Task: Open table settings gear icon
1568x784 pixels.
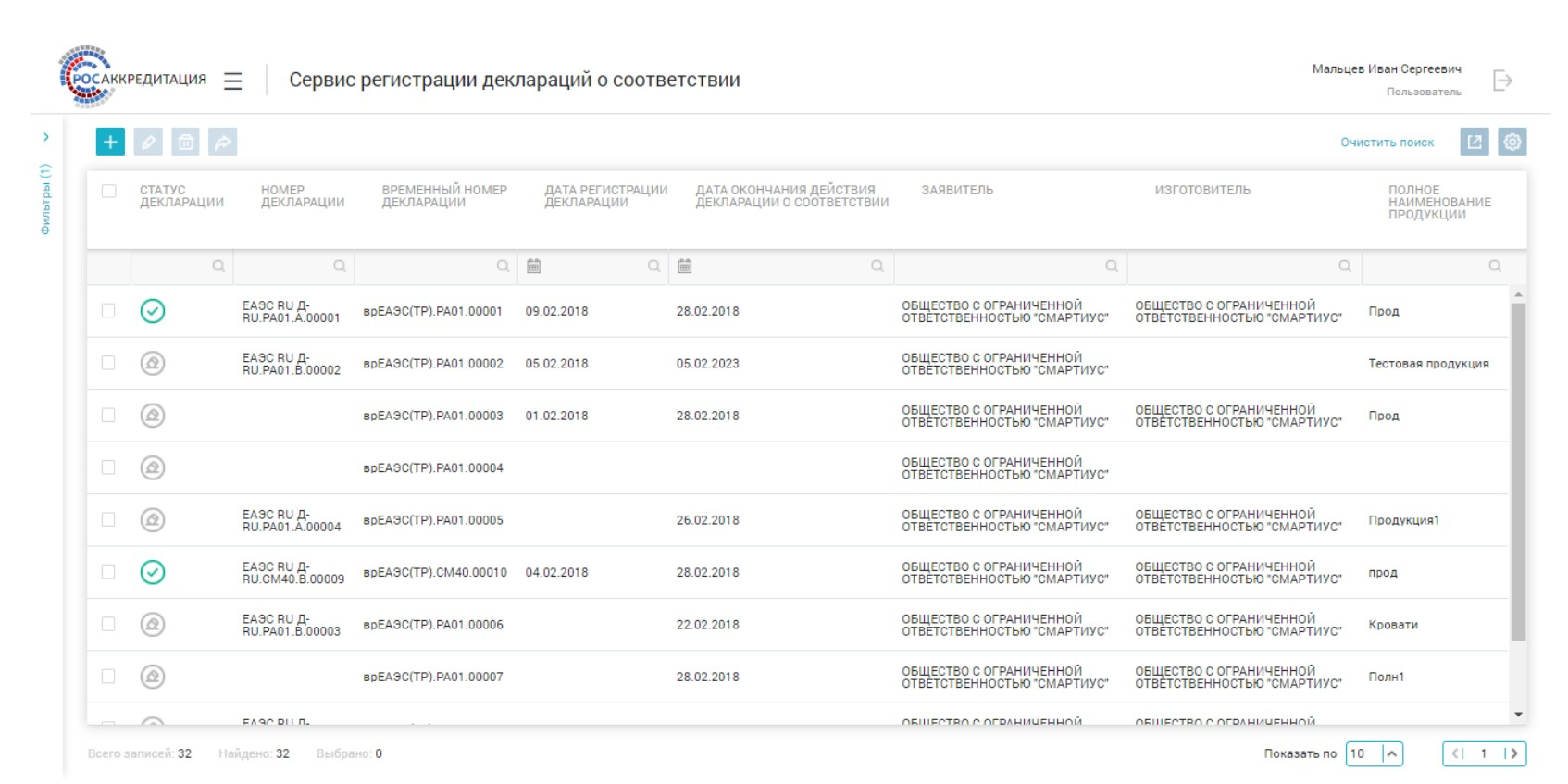Action: coord(1512,142)
